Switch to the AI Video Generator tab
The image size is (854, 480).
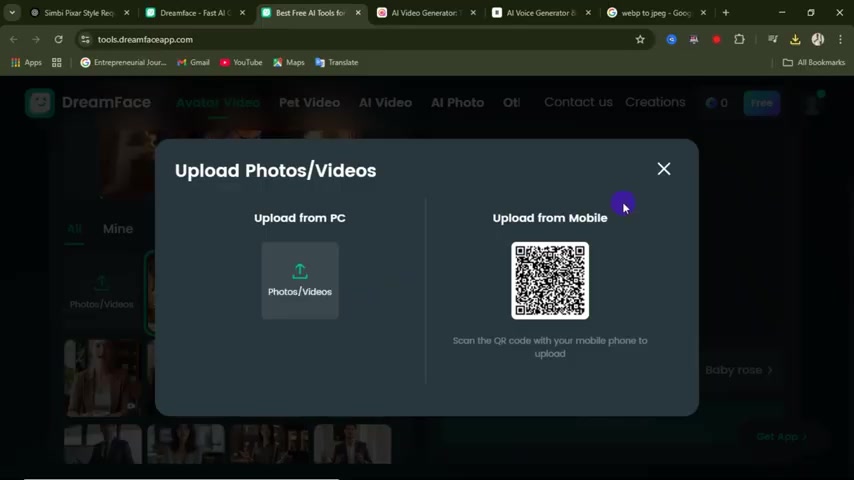425,13
